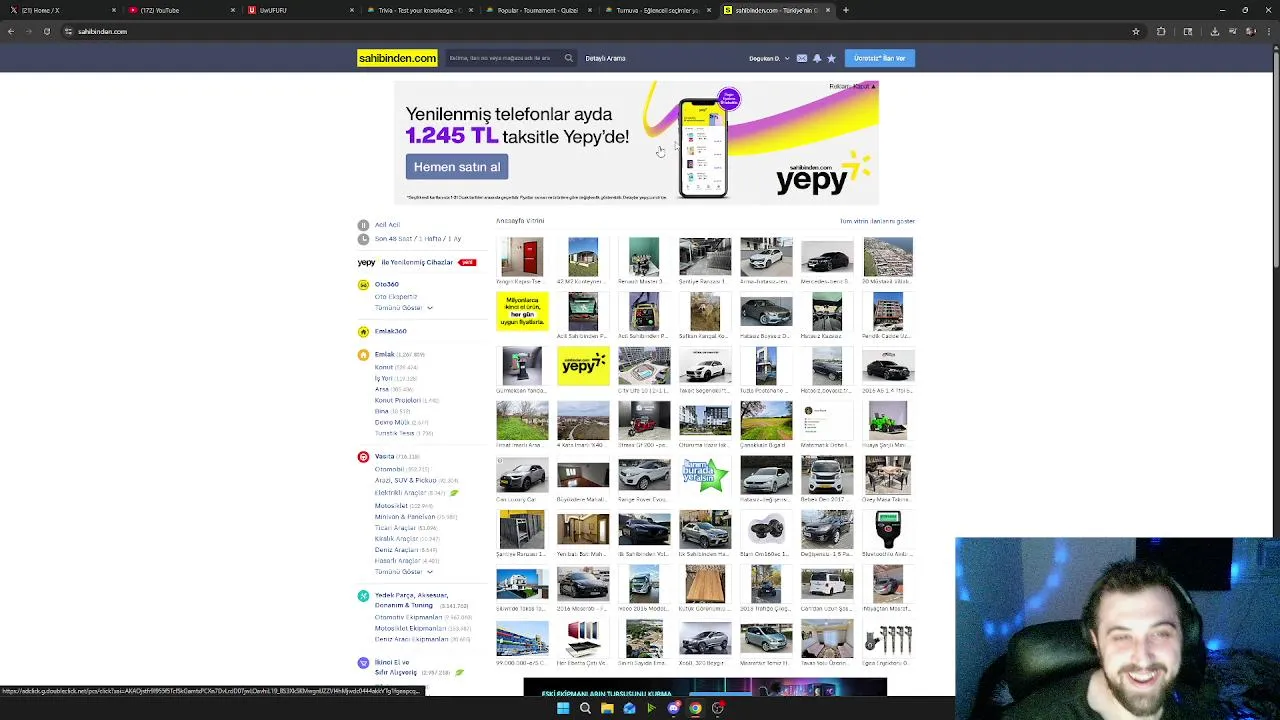
Task: Open Google Chrome icon in taskbar
Action: click(695, 708)
